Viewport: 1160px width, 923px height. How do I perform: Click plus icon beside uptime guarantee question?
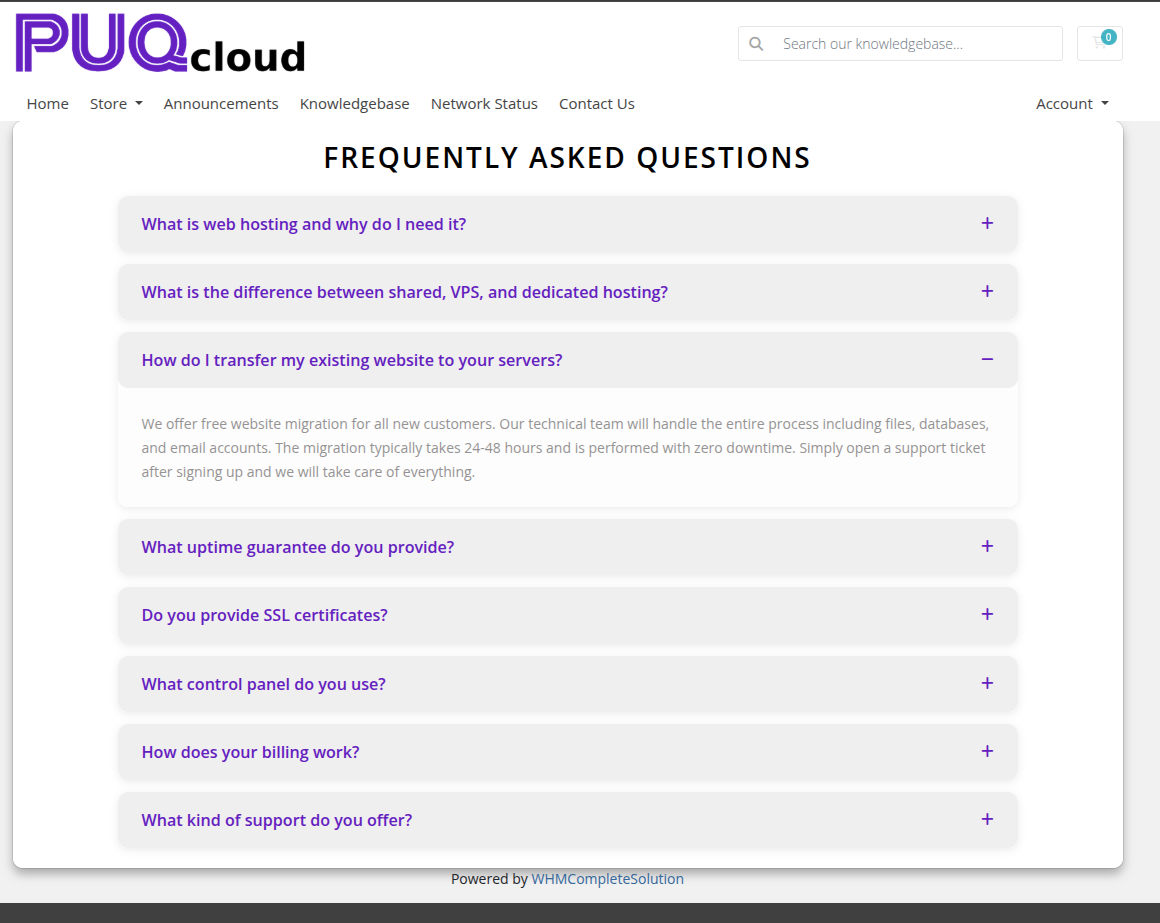[x=987, y=546]
